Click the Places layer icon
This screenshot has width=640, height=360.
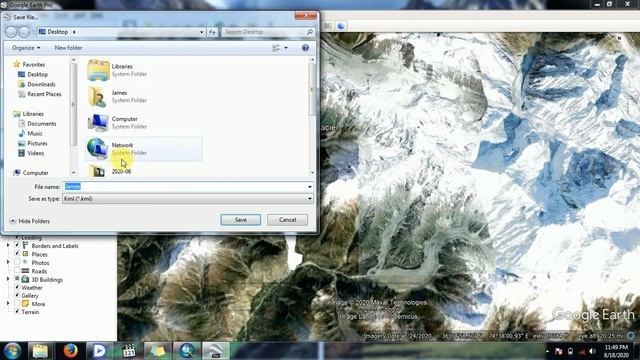tap(25, 254)
